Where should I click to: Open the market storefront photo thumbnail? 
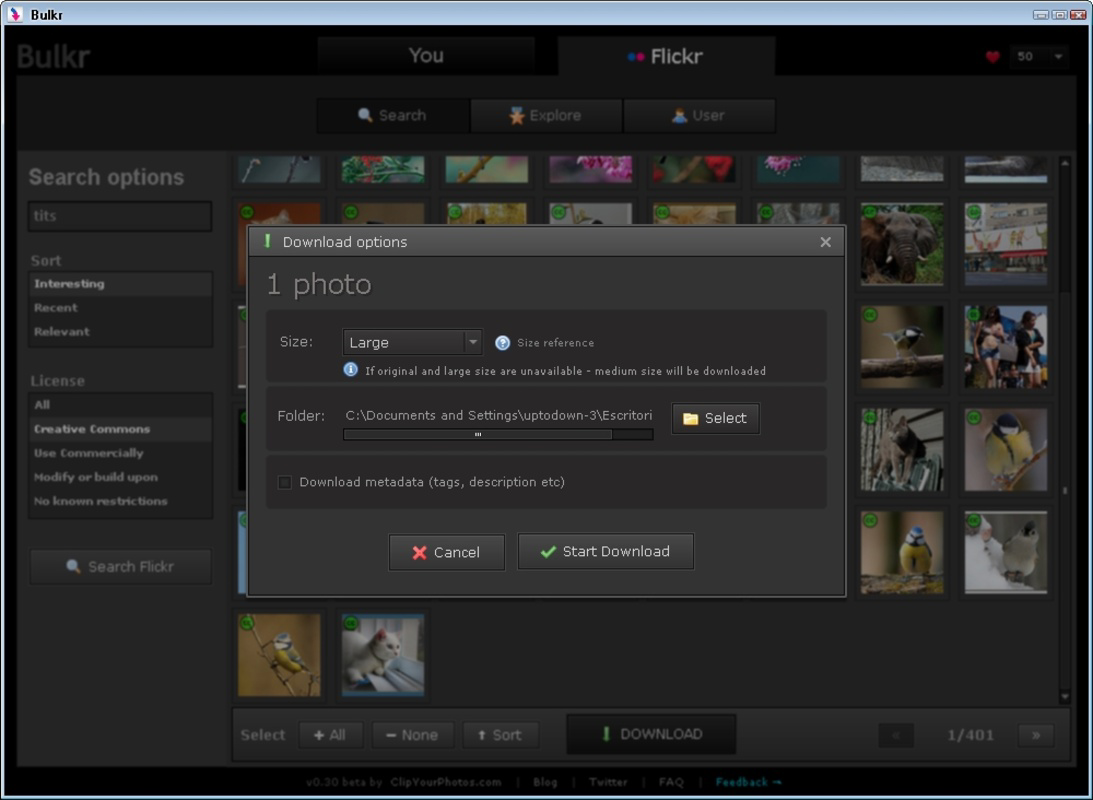pyautogui.click(x=1006, y=244)
